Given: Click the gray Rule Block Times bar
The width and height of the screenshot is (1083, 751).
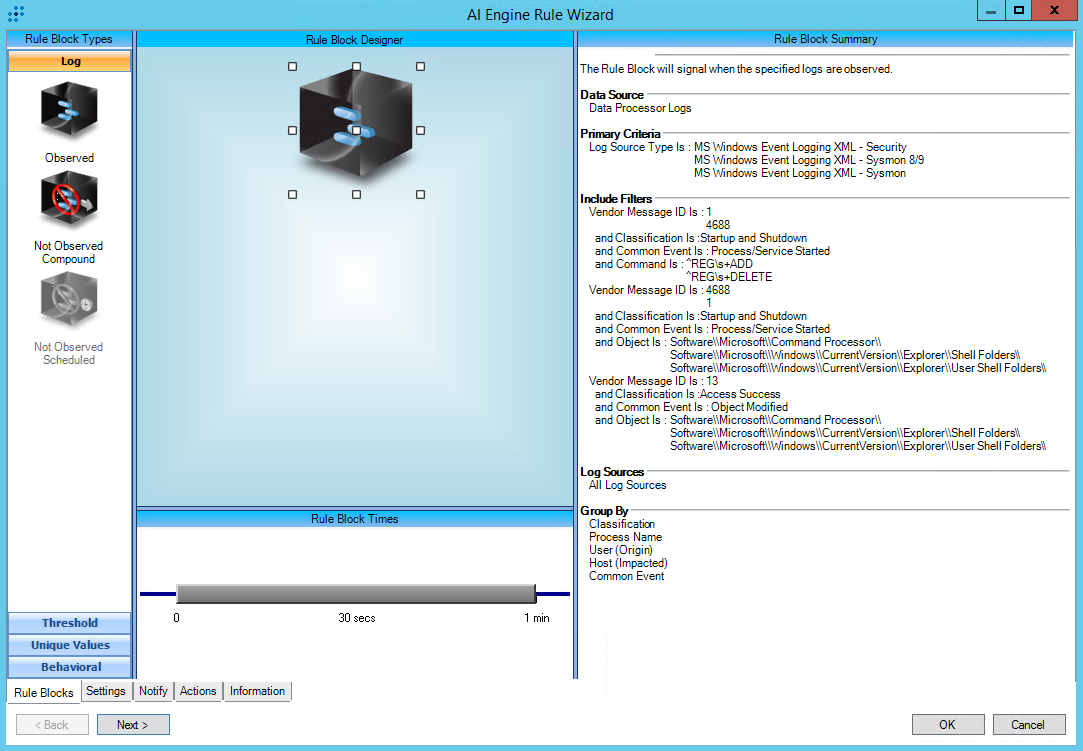Looking at the screenshot, I should click(x=356, y=594).
